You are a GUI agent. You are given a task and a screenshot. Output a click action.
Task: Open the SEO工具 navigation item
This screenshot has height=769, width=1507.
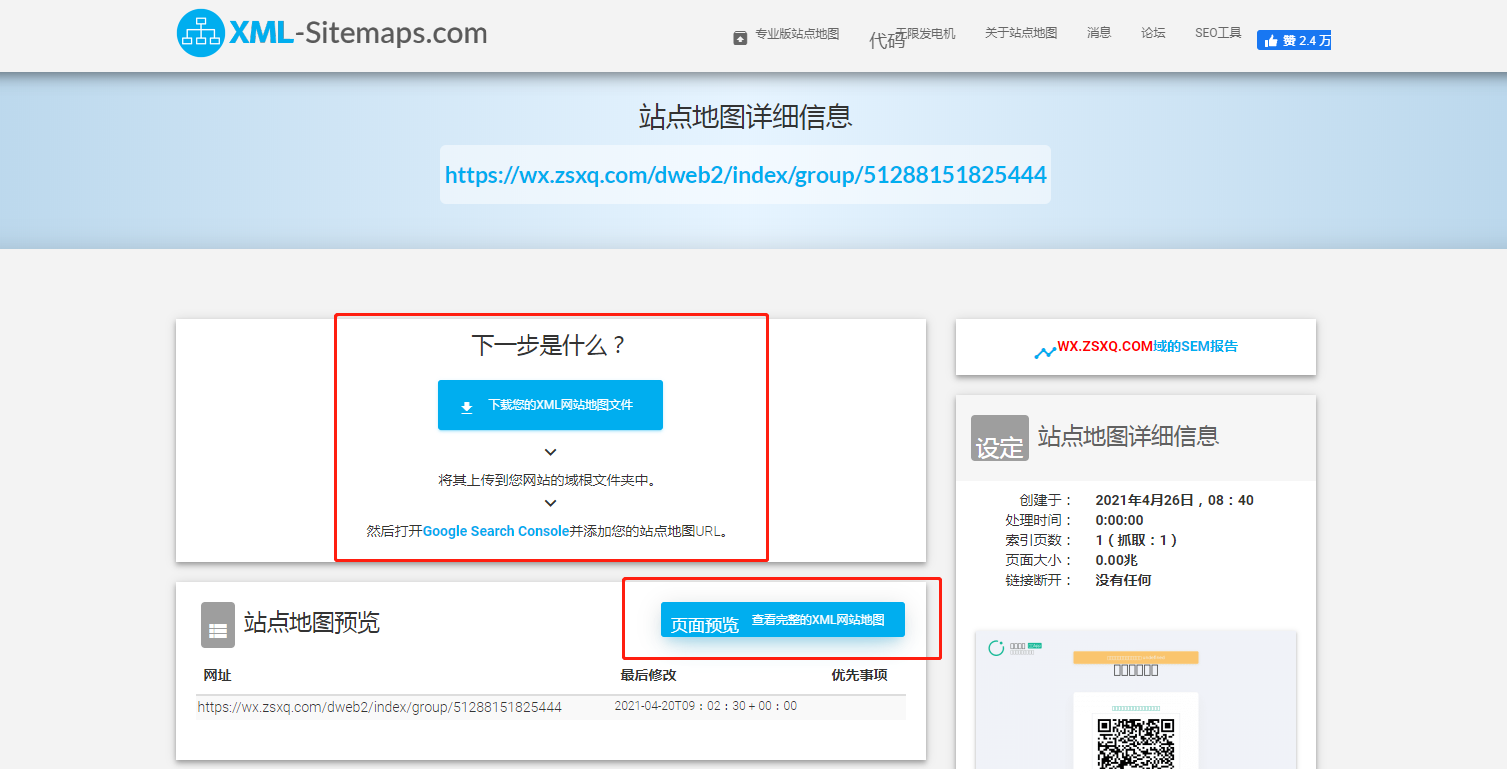click(1218, 33)
